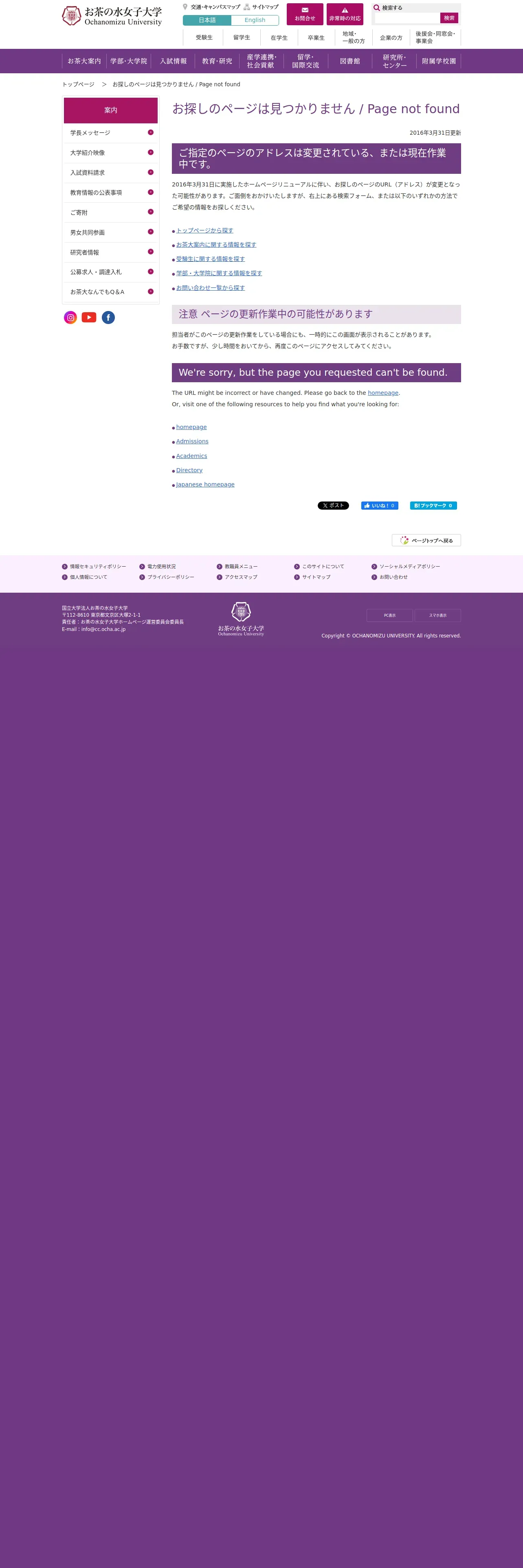Click the arrow beside 公募求人・調達入札
The width and height of the screenshot is (523, 1568).
tap(150, 272)
